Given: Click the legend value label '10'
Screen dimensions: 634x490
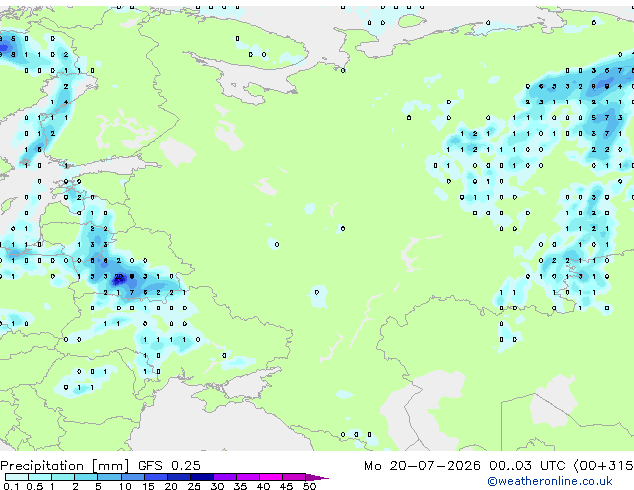Looking at the screenshot, I should (125, 486).
